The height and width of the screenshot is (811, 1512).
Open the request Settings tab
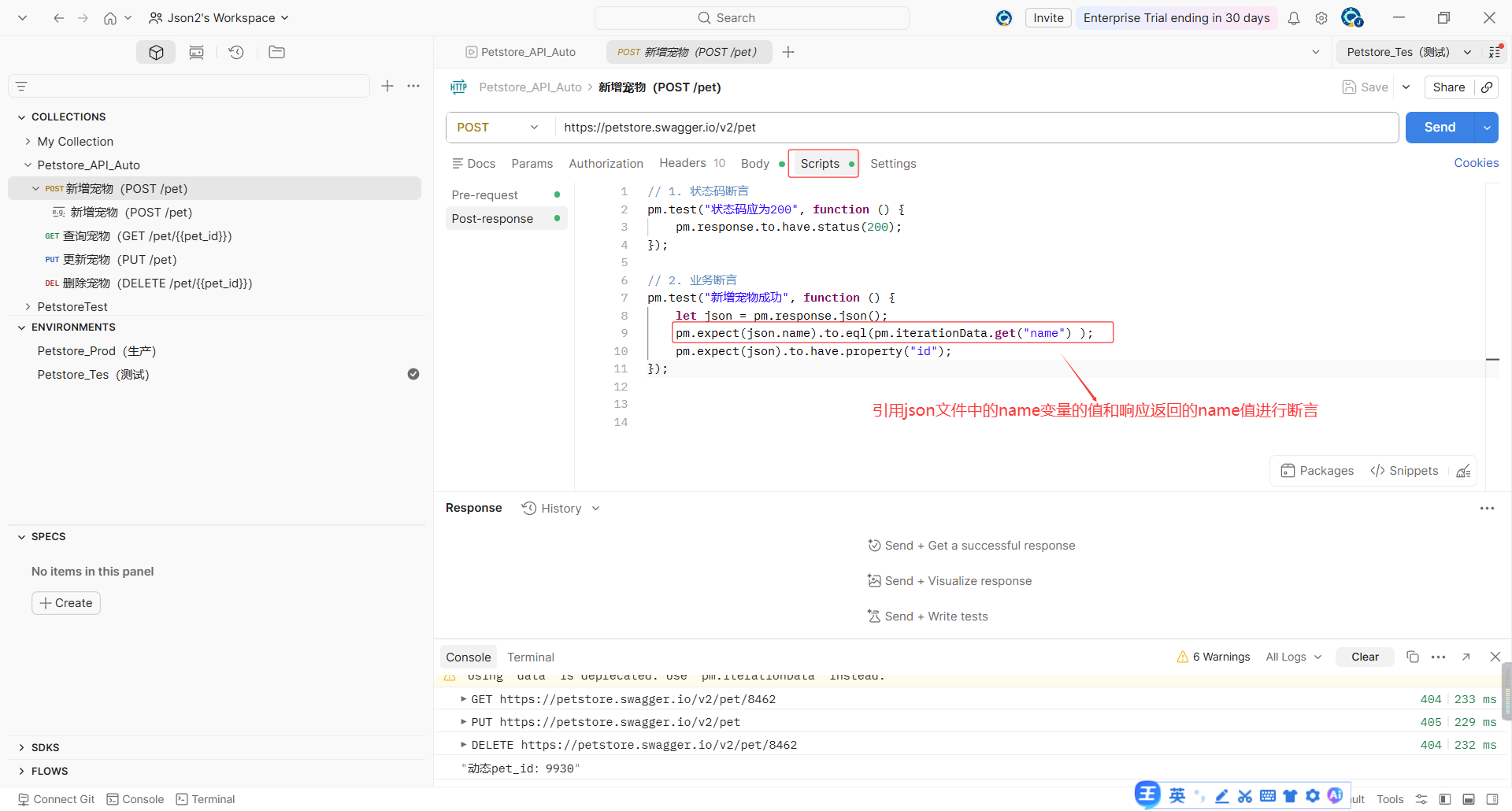point(893,164)
